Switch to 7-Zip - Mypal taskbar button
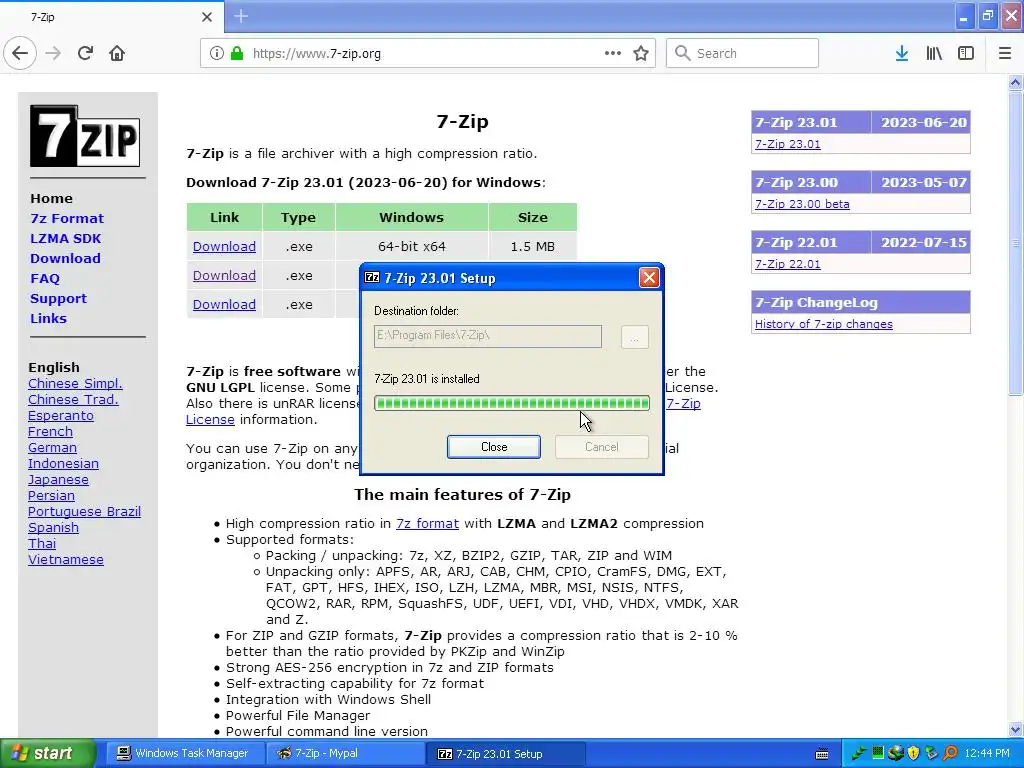 pos(346,754)
